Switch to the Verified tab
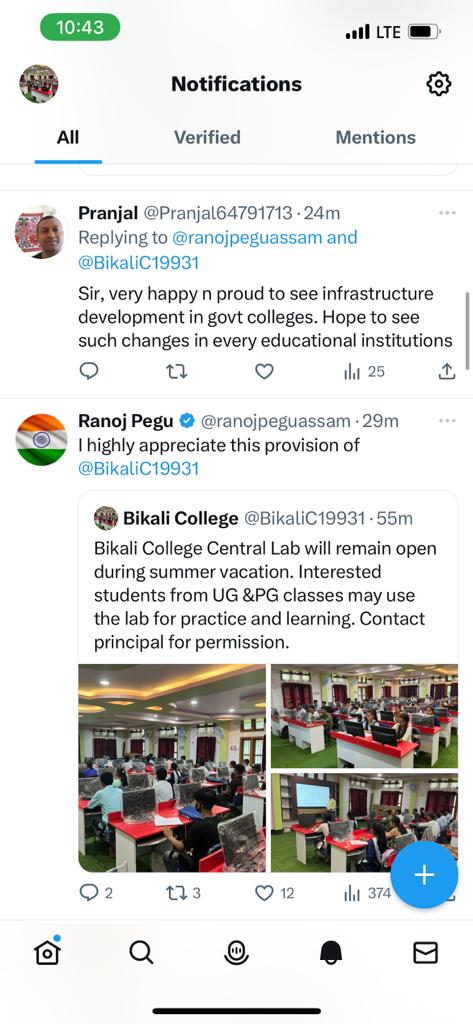The width and height of the screenshot is (473, 1024). pos(207,137)
